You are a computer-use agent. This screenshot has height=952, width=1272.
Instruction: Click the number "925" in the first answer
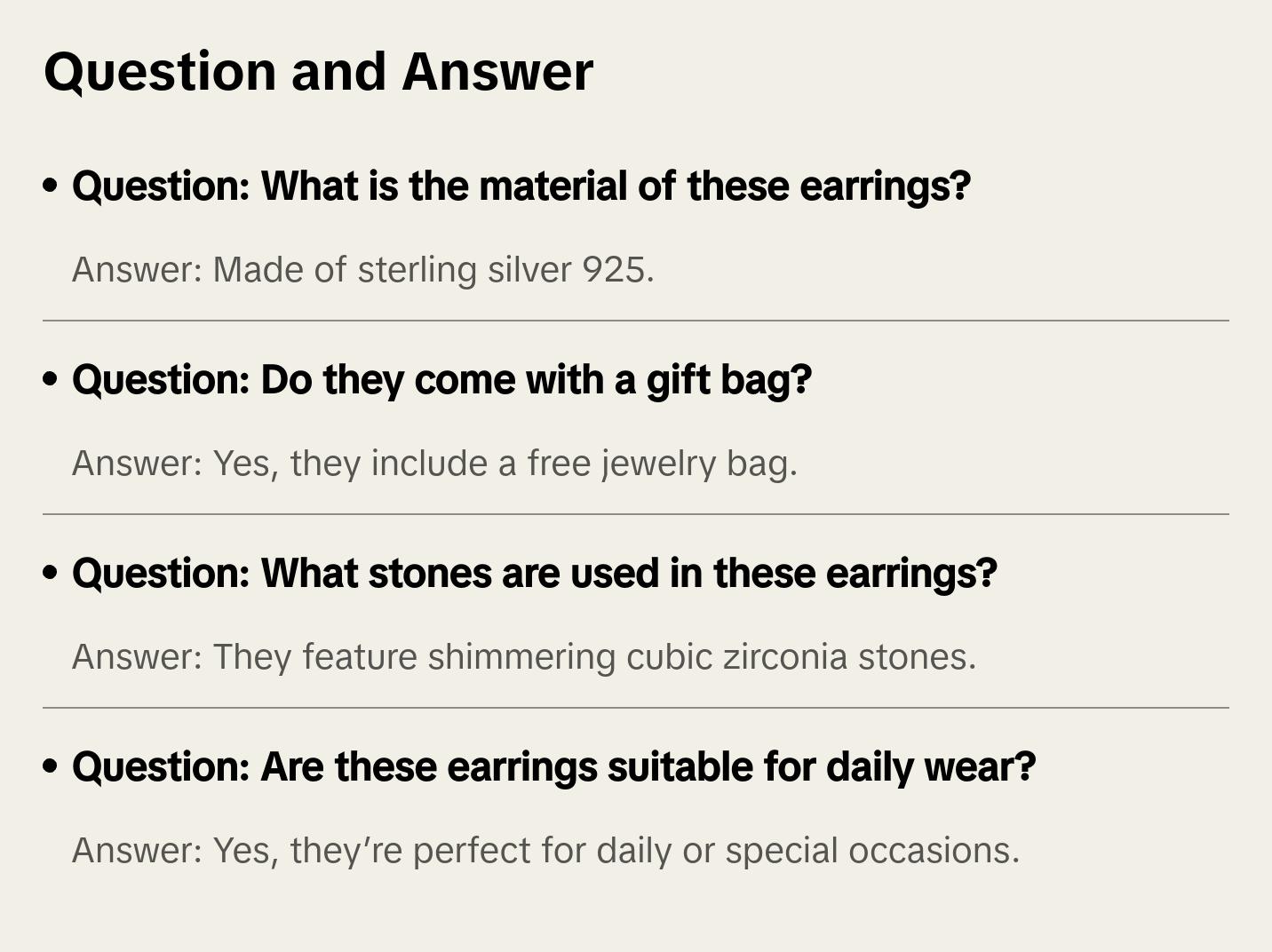coord(617,270)
